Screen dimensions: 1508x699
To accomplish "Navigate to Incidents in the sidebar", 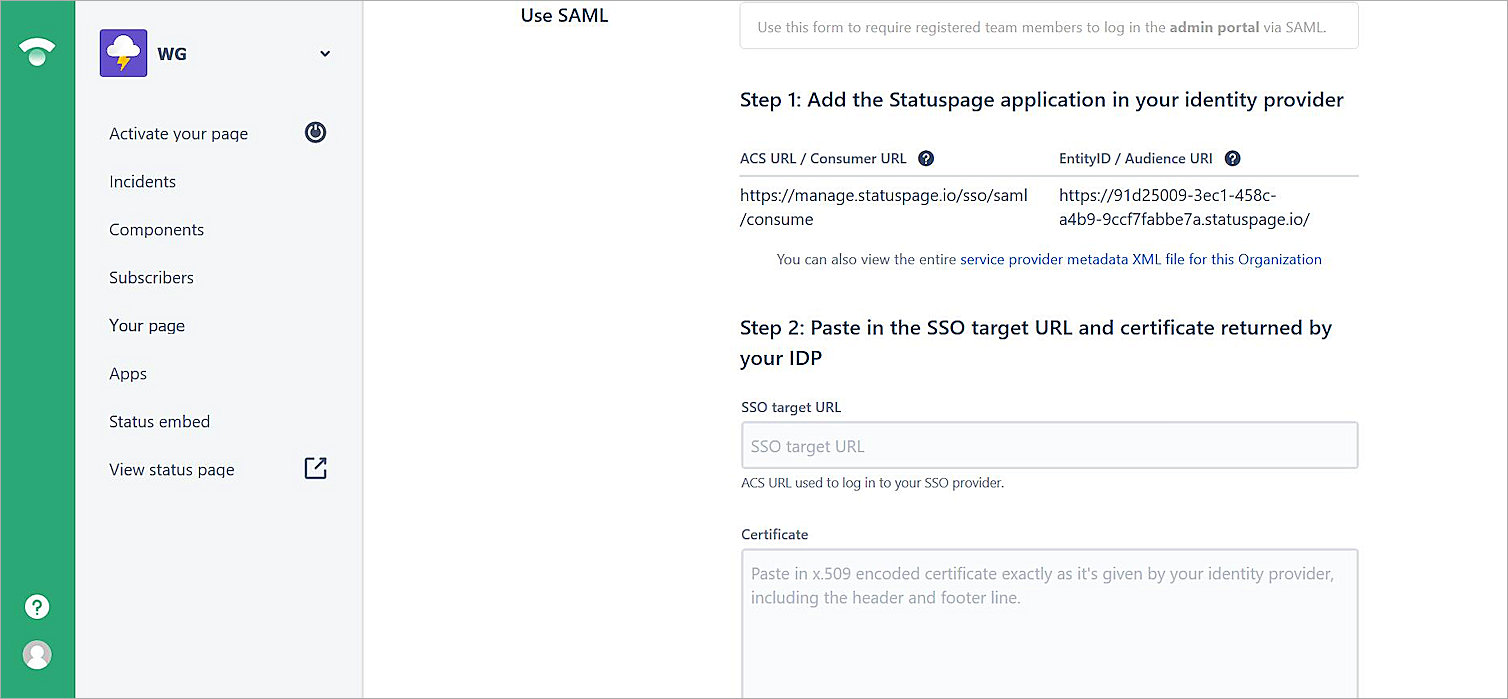I will pos(142,181).
